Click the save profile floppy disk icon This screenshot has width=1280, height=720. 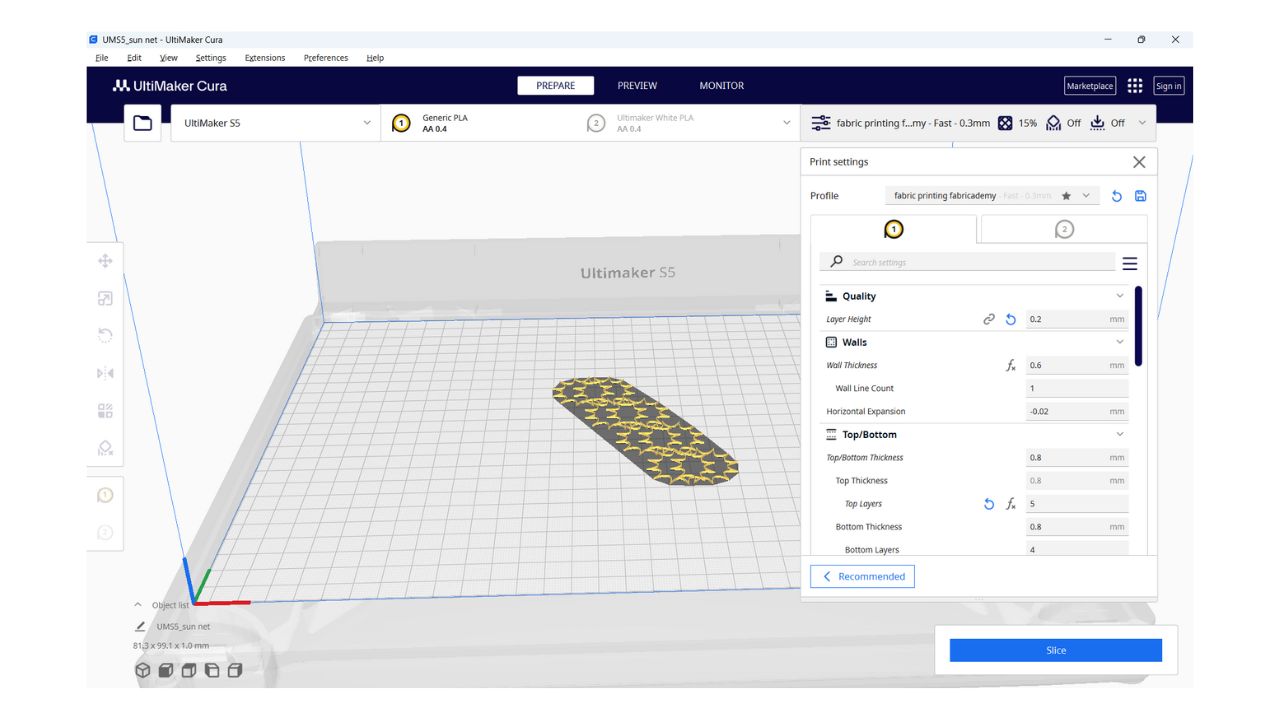pyautogui.click(x=1141, y=196)
